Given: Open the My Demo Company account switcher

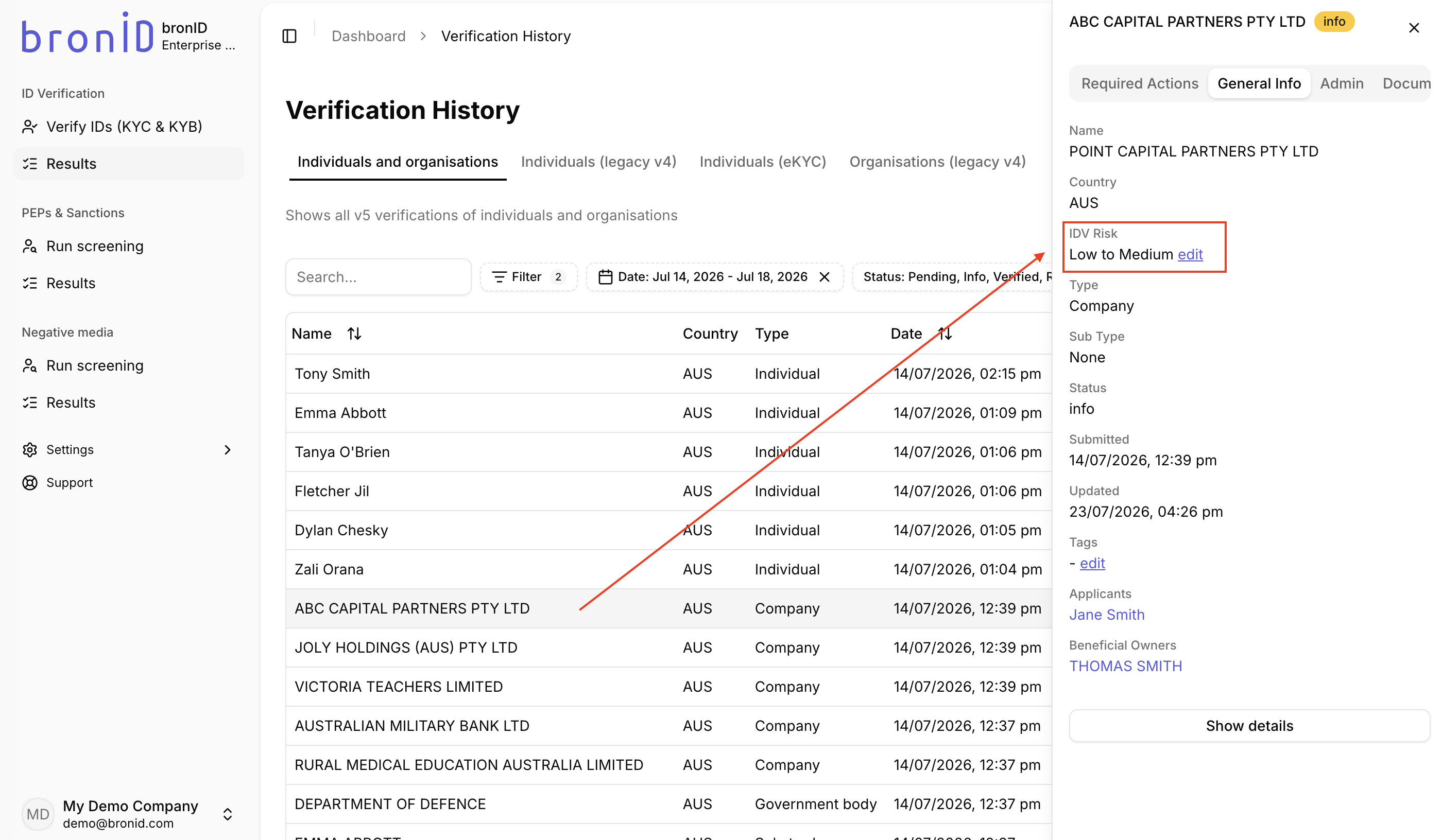Looking at the screenshot, I should (x=228, y=814).
